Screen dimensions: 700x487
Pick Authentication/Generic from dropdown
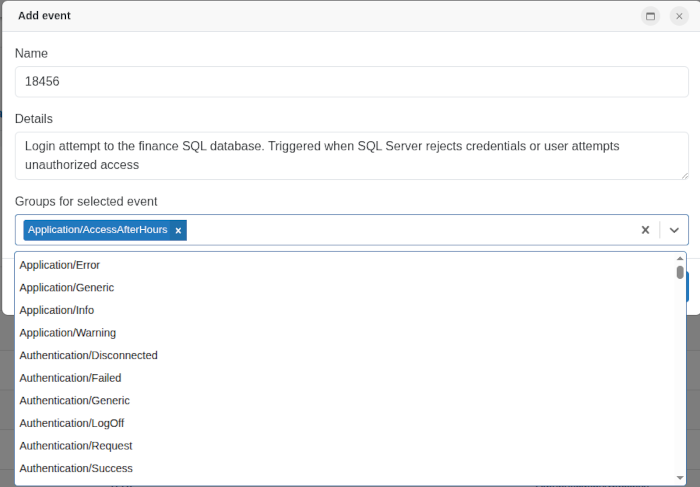(75, 400)
